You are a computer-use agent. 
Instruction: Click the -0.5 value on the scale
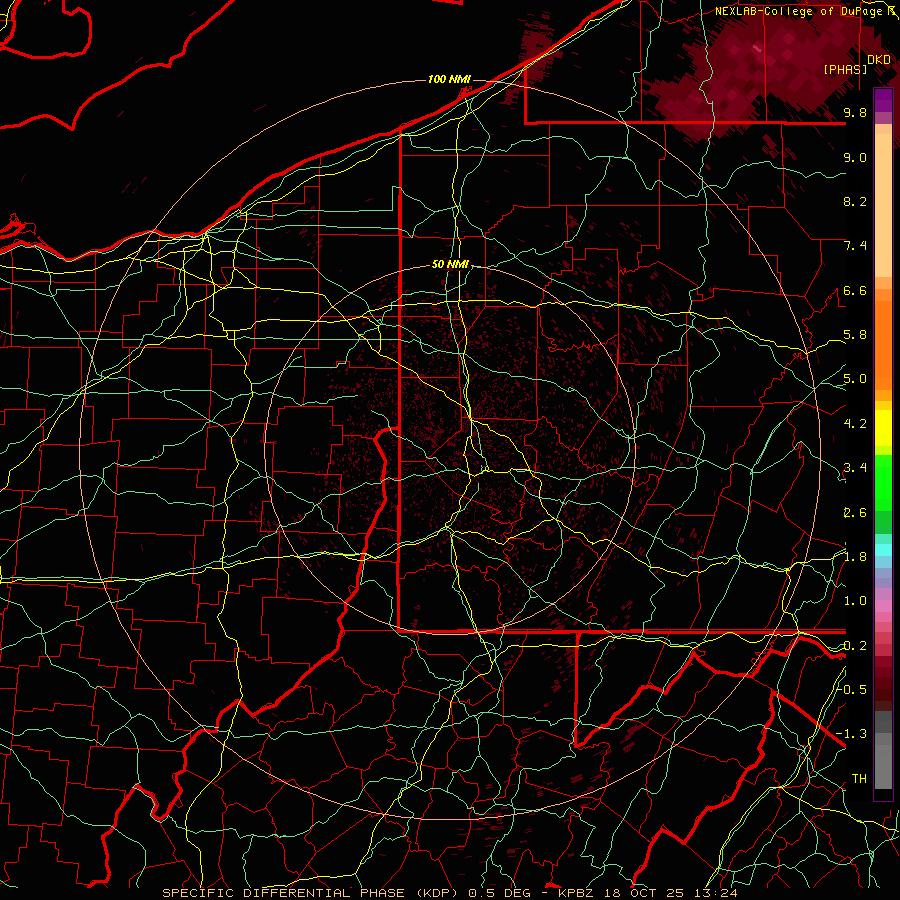852,689
